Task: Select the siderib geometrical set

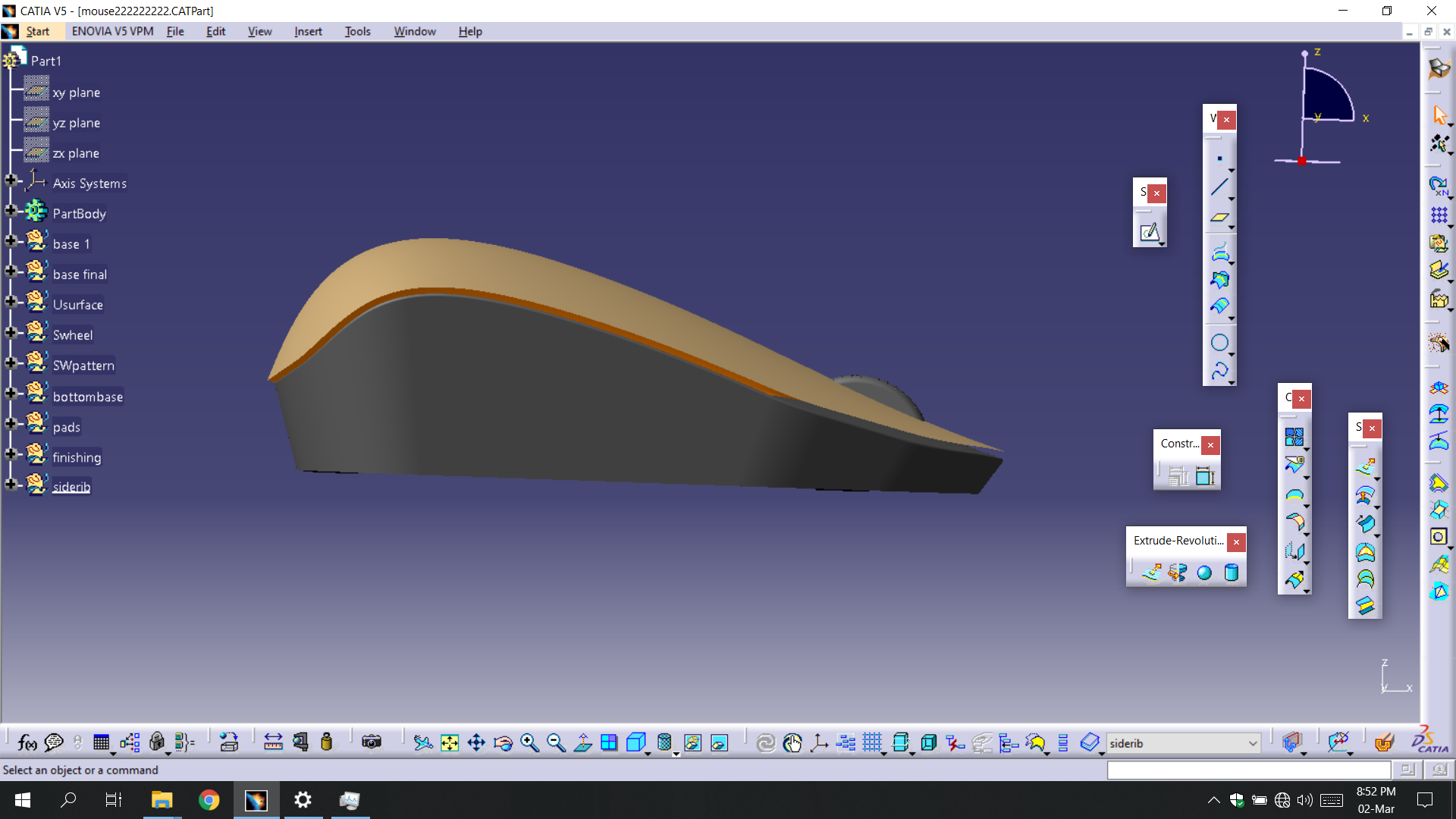Action: point(71,487)
